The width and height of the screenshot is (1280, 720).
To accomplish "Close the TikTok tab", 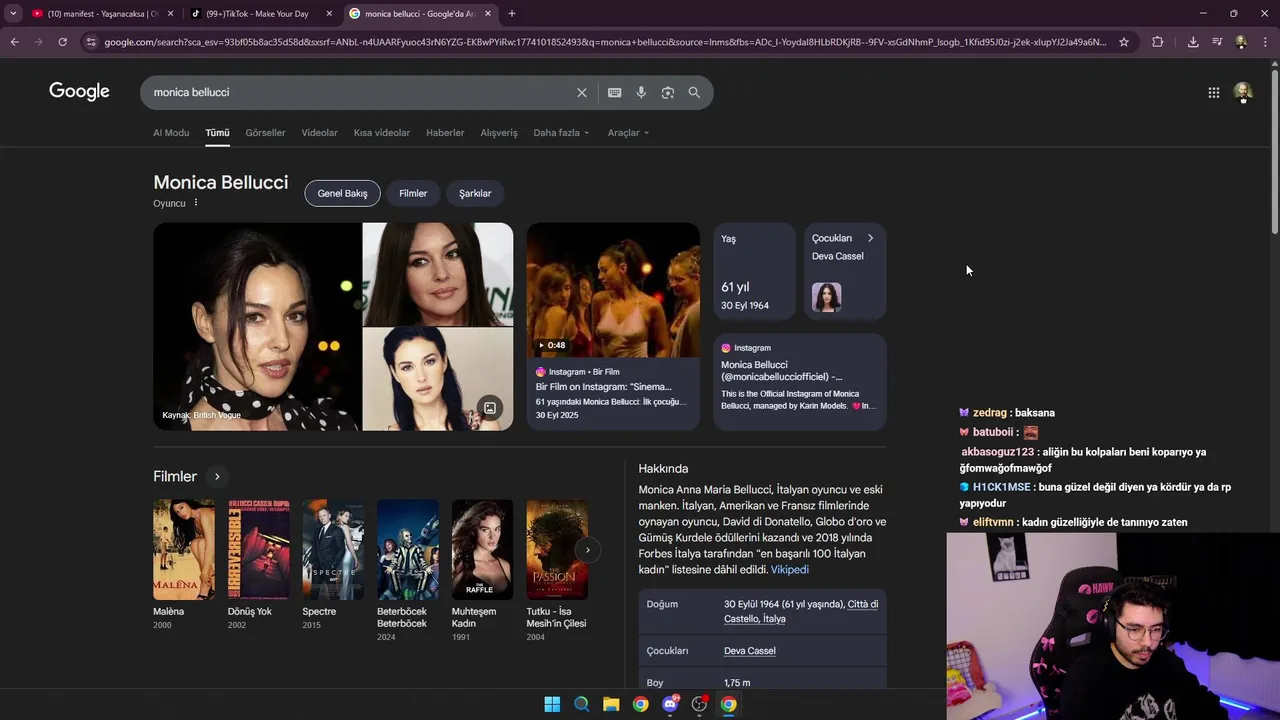I will 329,14.
